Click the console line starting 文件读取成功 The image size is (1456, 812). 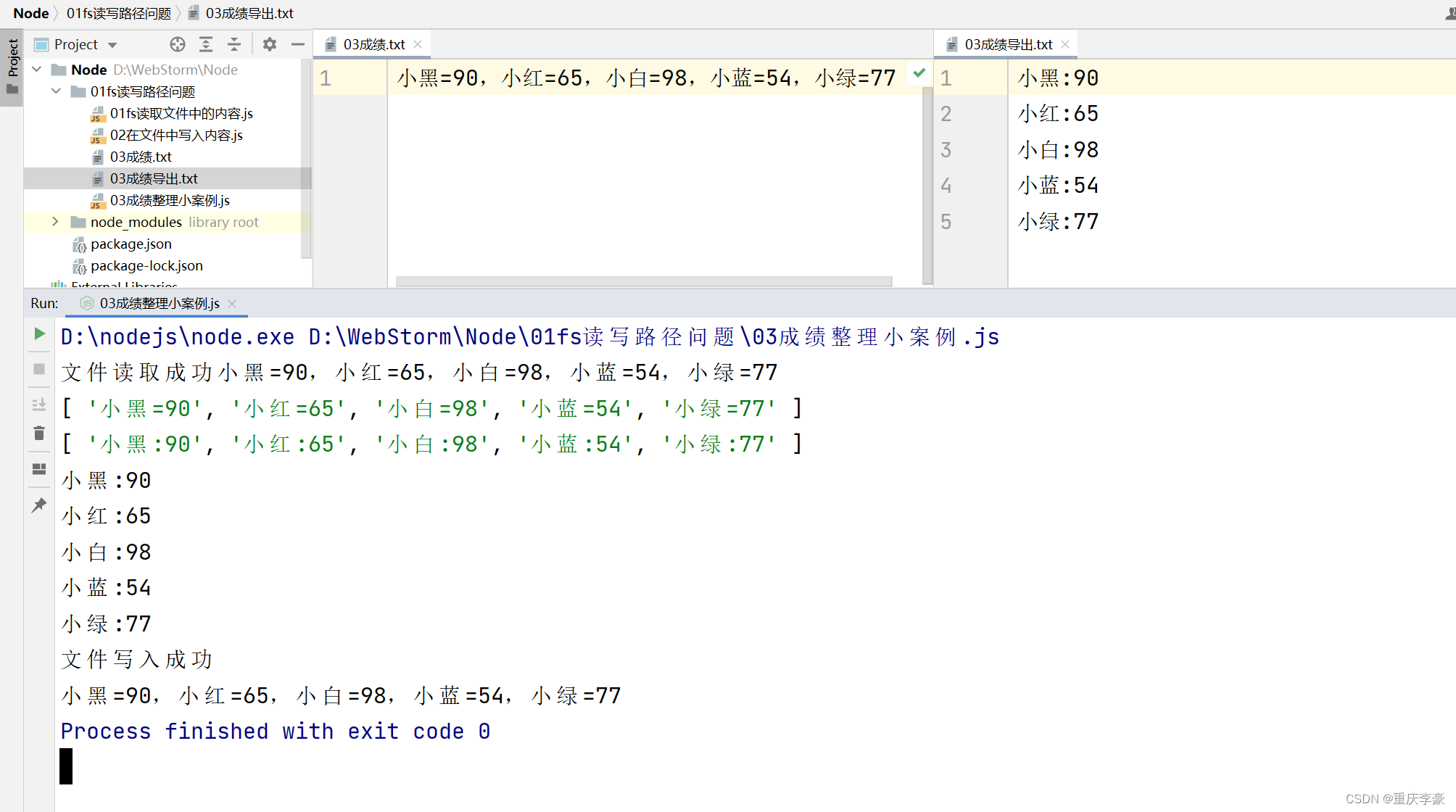click(x=419, y=372)
